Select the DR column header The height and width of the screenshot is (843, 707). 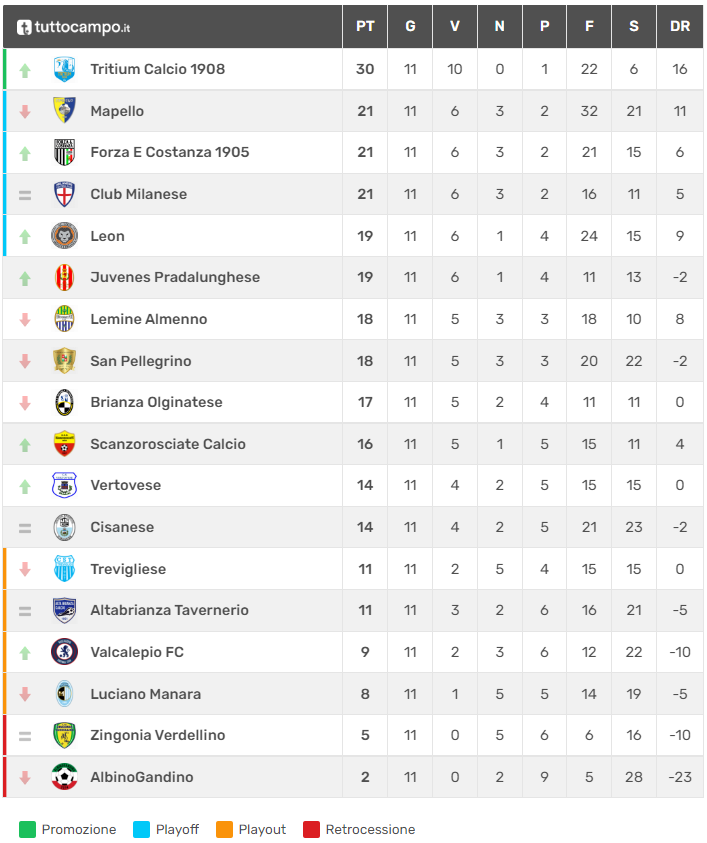click(680, 27)
